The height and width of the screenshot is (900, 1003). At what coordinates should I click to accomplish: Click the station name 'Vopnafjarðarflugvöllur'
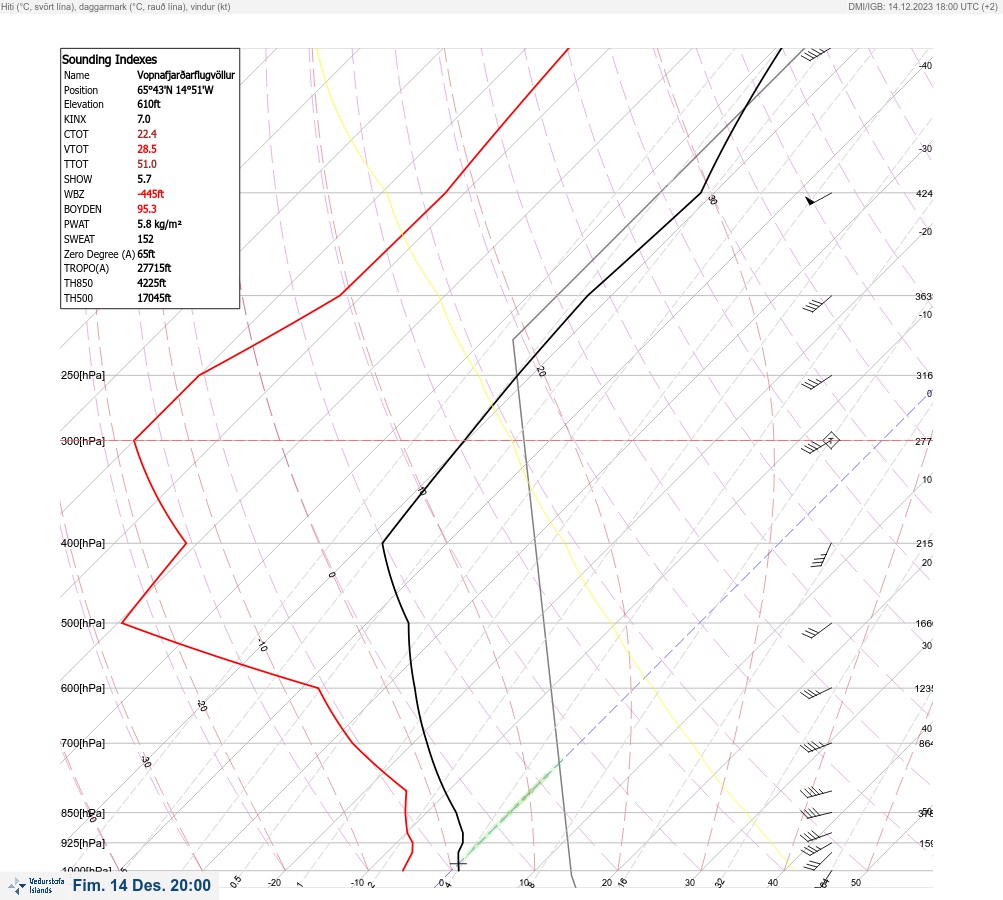click(x=186, y=75)
